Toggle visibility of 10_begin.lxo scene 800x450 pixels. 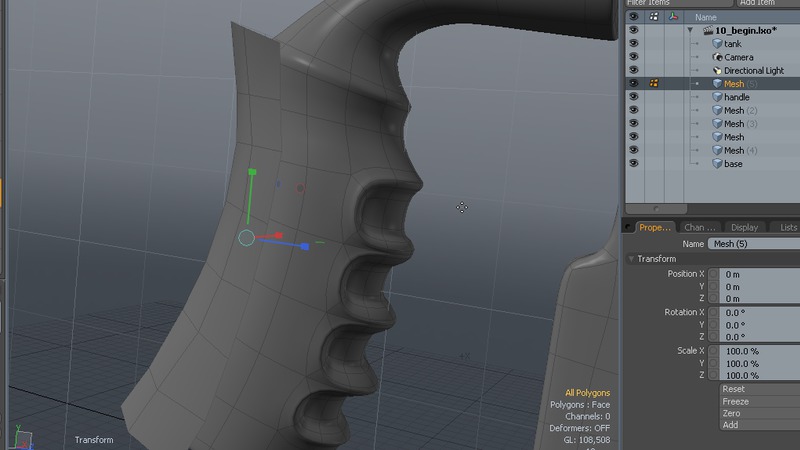(x=634, y=30)
